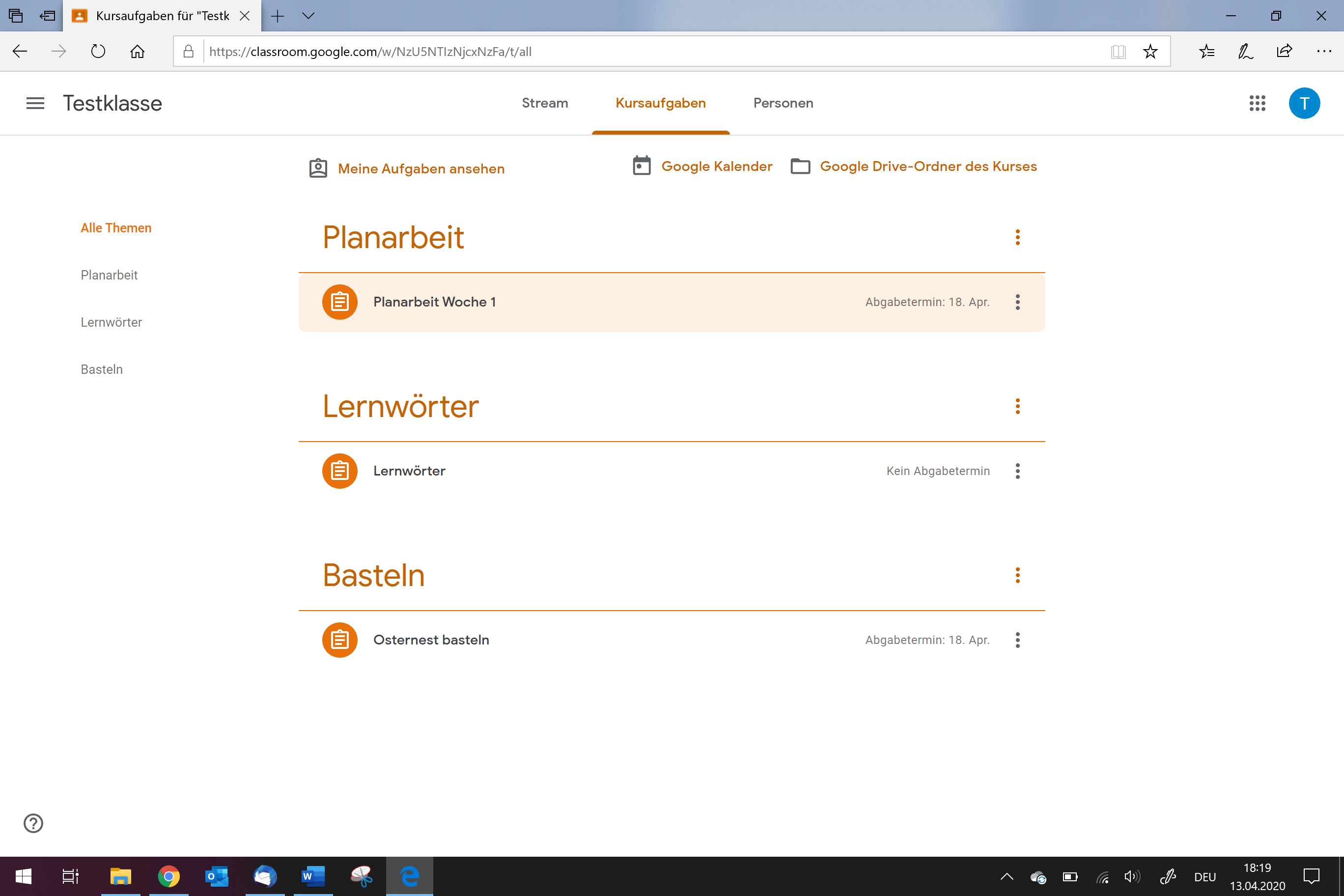Click the Planarbeit Woche 1 assignment icon

(339, 302)
